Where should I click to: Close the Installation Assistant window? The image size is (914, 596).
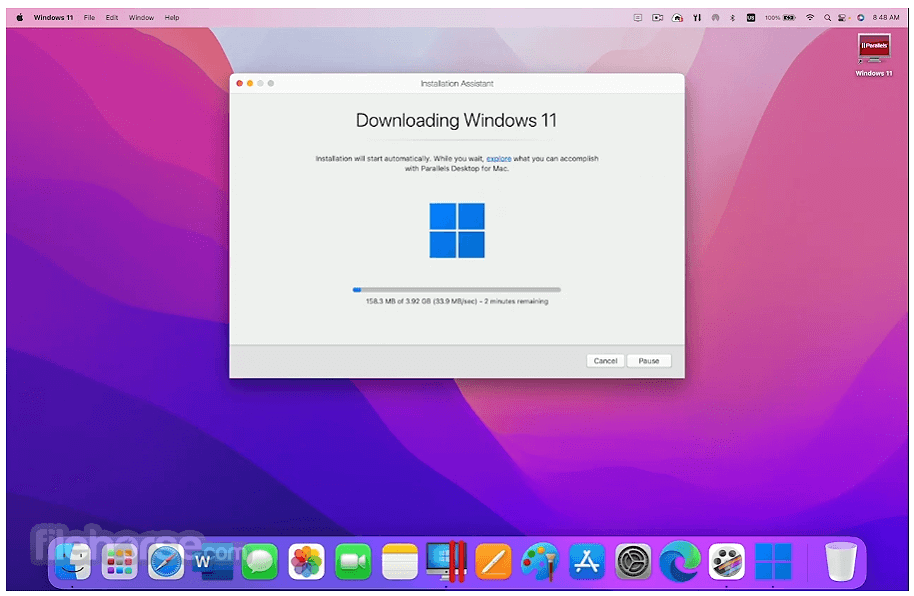tap(239, 83)
